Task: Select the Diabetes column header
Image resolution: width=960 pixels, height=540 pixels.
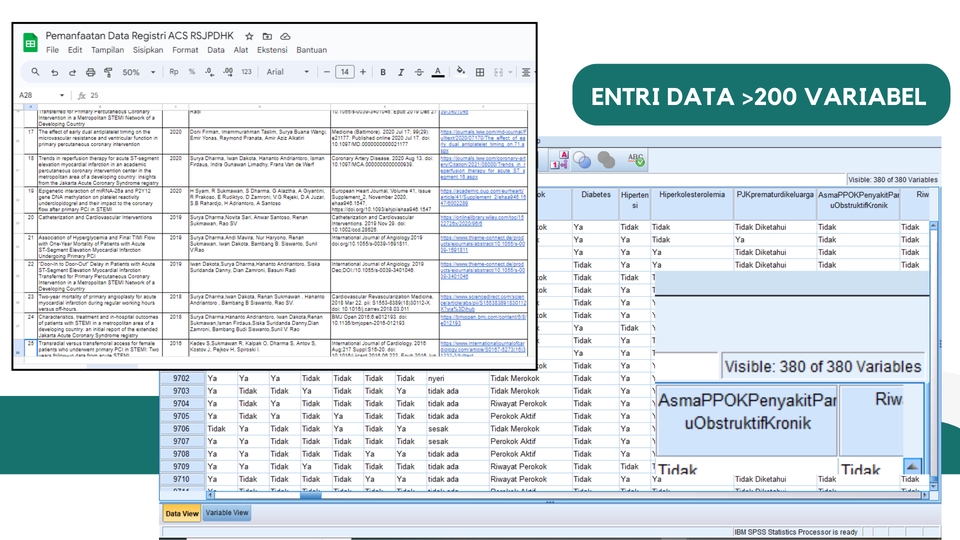Action: click(x=595, y=204)
